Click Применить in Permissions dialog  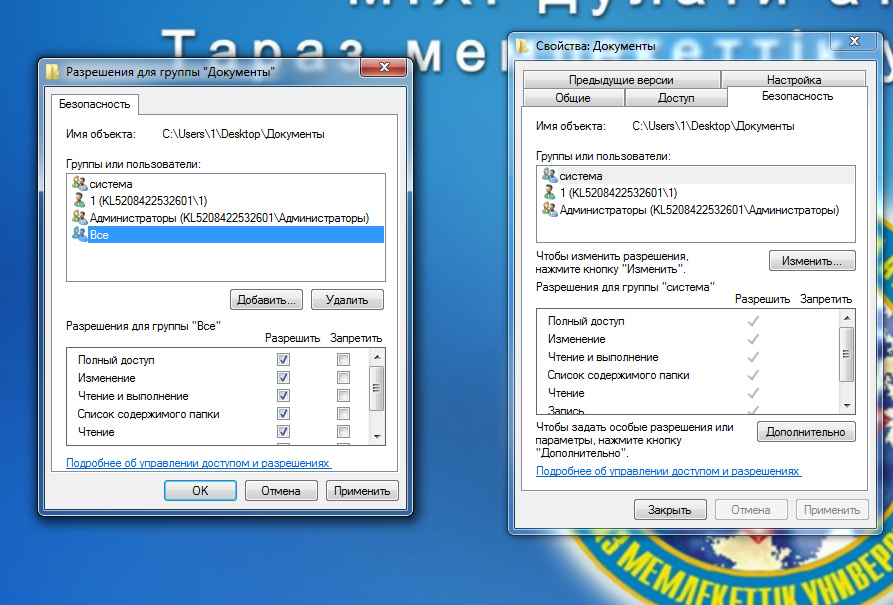click(x=362, y=490)
